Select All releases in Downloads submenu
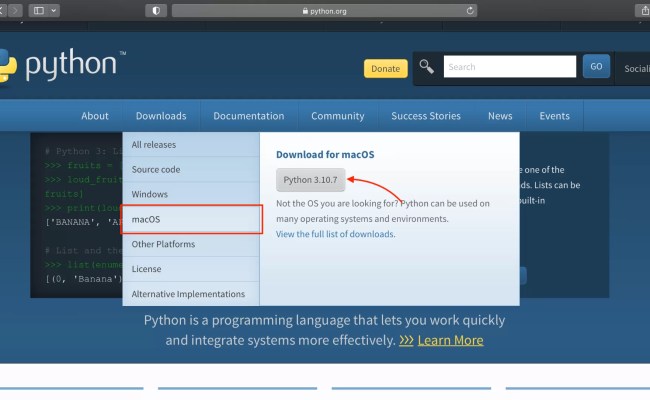Screen dimensions: 650x400 191,145
